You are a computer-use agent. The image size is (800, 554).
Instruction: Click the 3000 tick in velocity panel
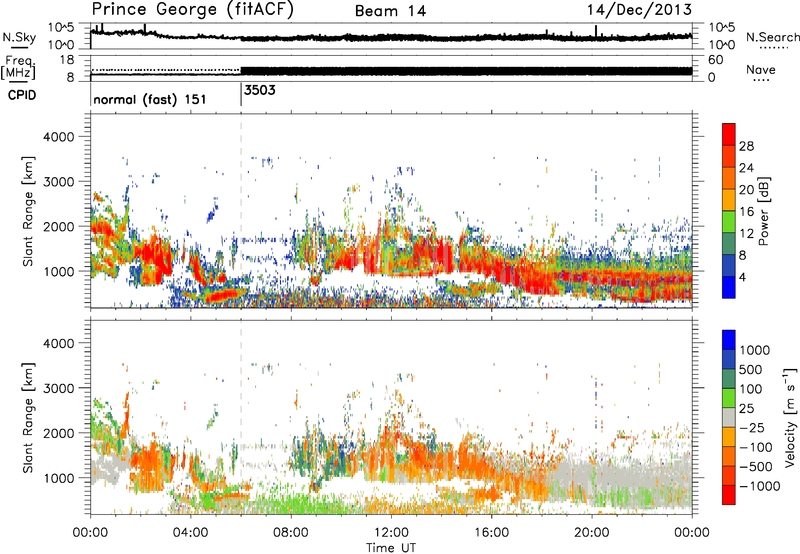pos(59,388)
